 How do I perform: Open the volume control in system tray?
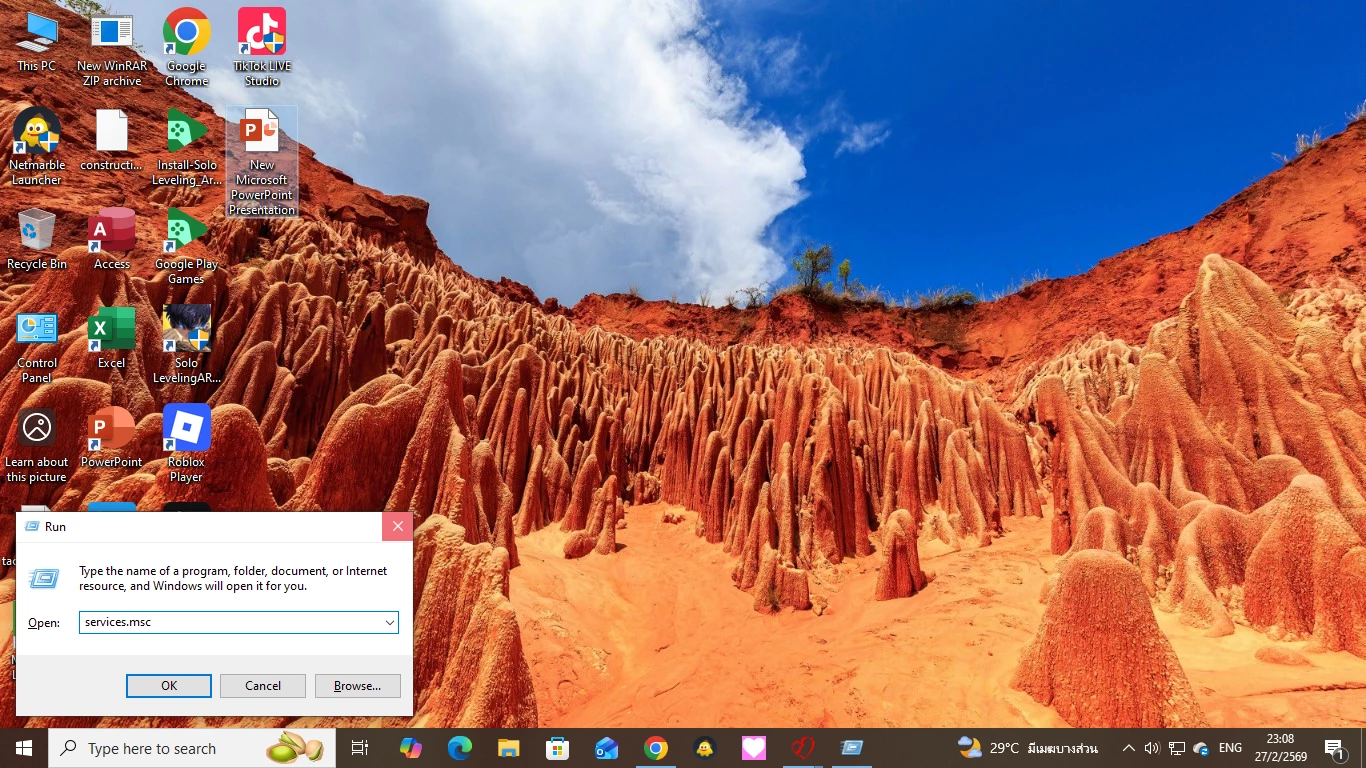[x=1152, y=748]
